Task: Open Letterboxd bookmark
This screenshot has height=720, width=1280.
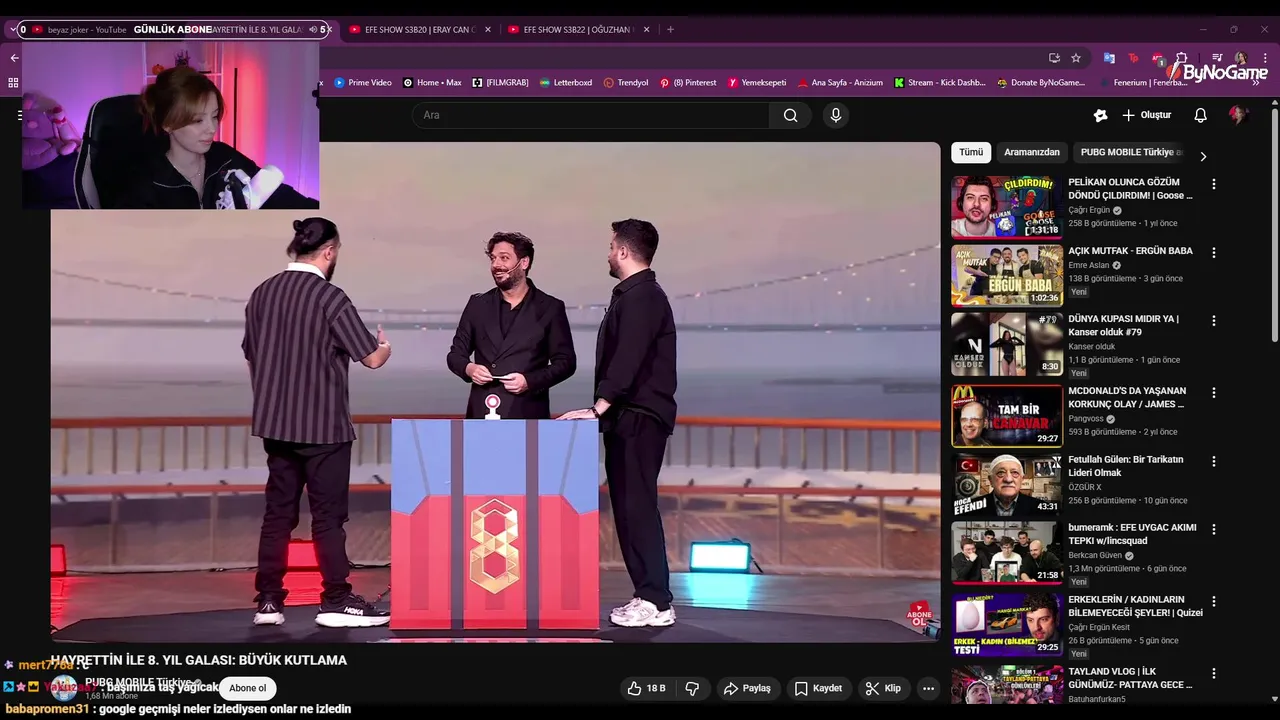Action: [x=565, y=83]
